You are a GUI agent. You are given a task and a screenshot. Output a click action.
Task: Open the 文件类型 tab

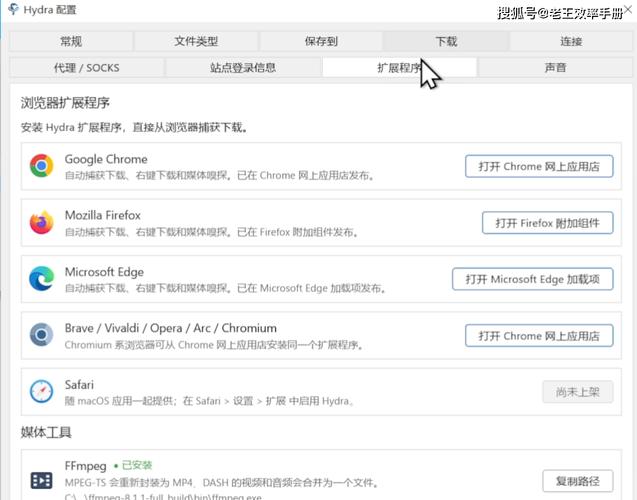[196, 41]
